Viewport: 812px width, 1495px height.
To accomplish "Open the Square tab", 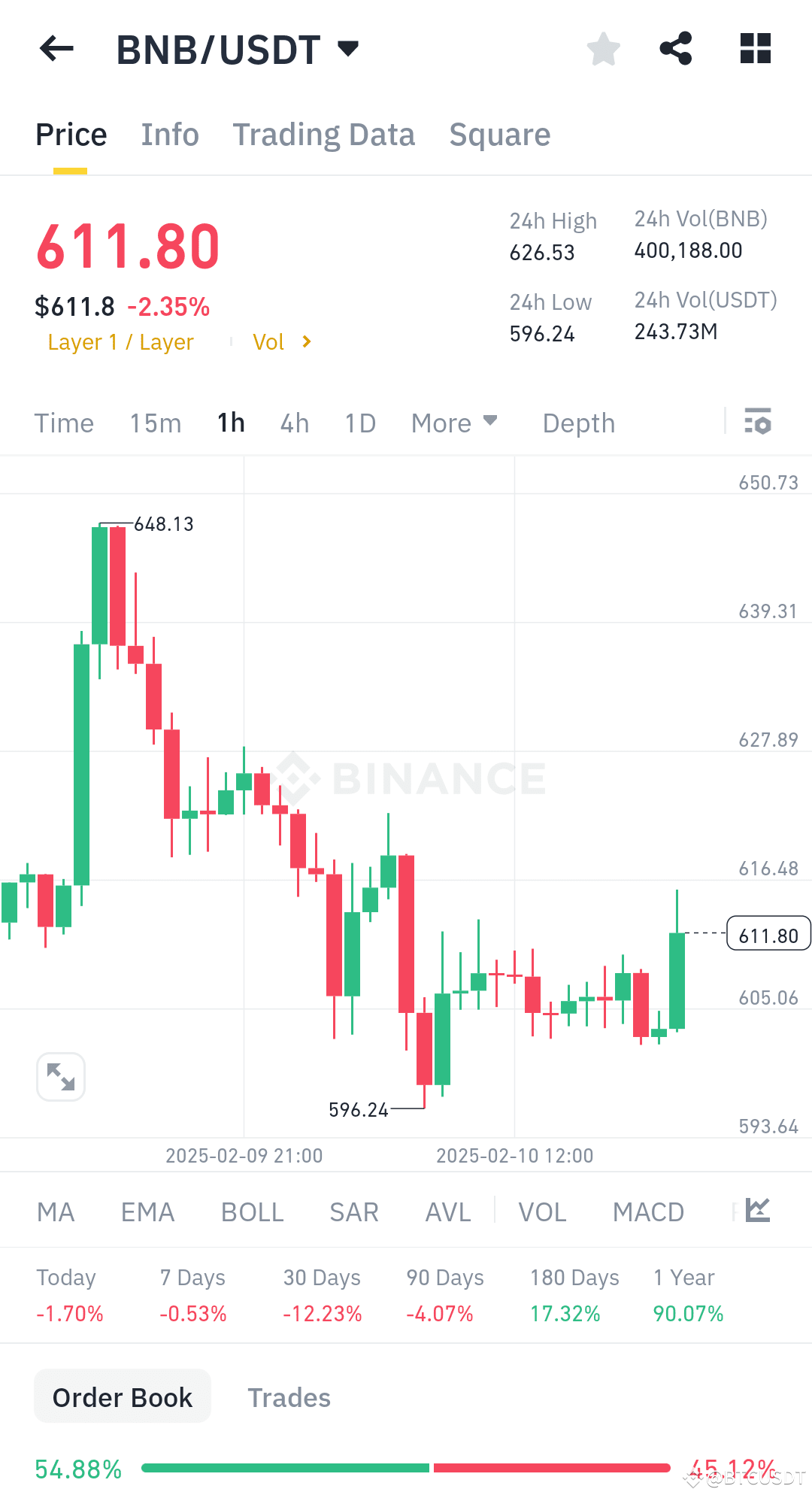I will 499,134.
